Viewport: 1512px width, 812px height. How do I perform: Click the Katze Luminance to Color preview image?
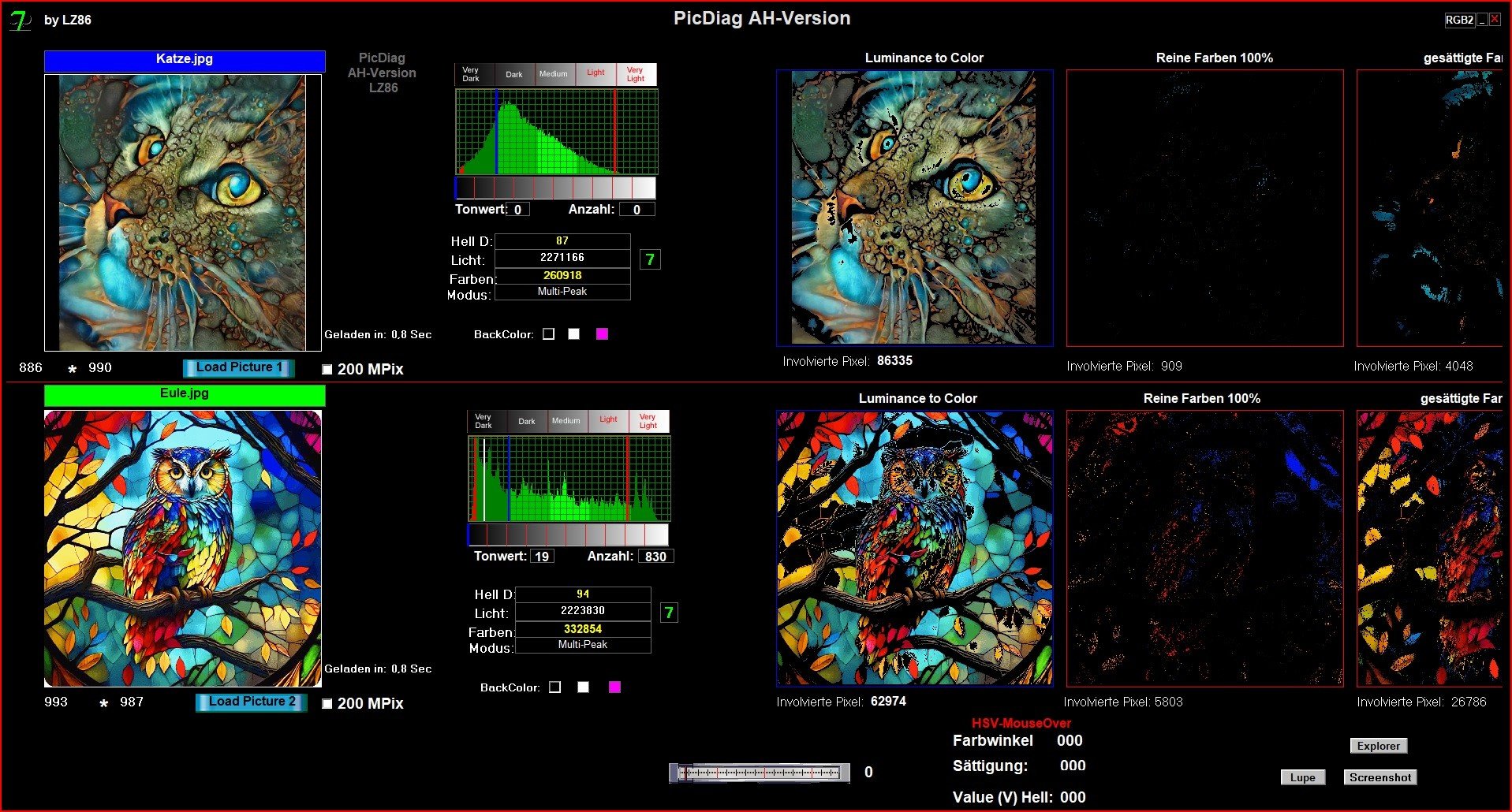pyautogui.click(x=914, y=208)
